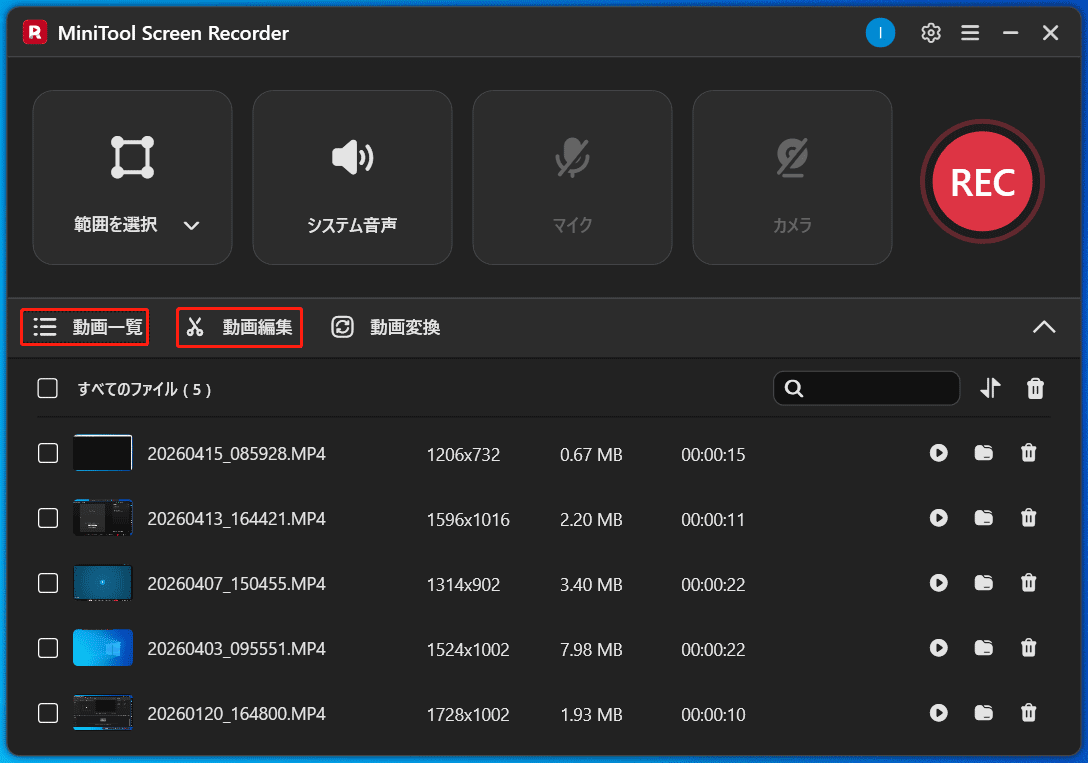
Task: Check the box for 20260415_085928.MP4
Action: (x=48, y=454)
